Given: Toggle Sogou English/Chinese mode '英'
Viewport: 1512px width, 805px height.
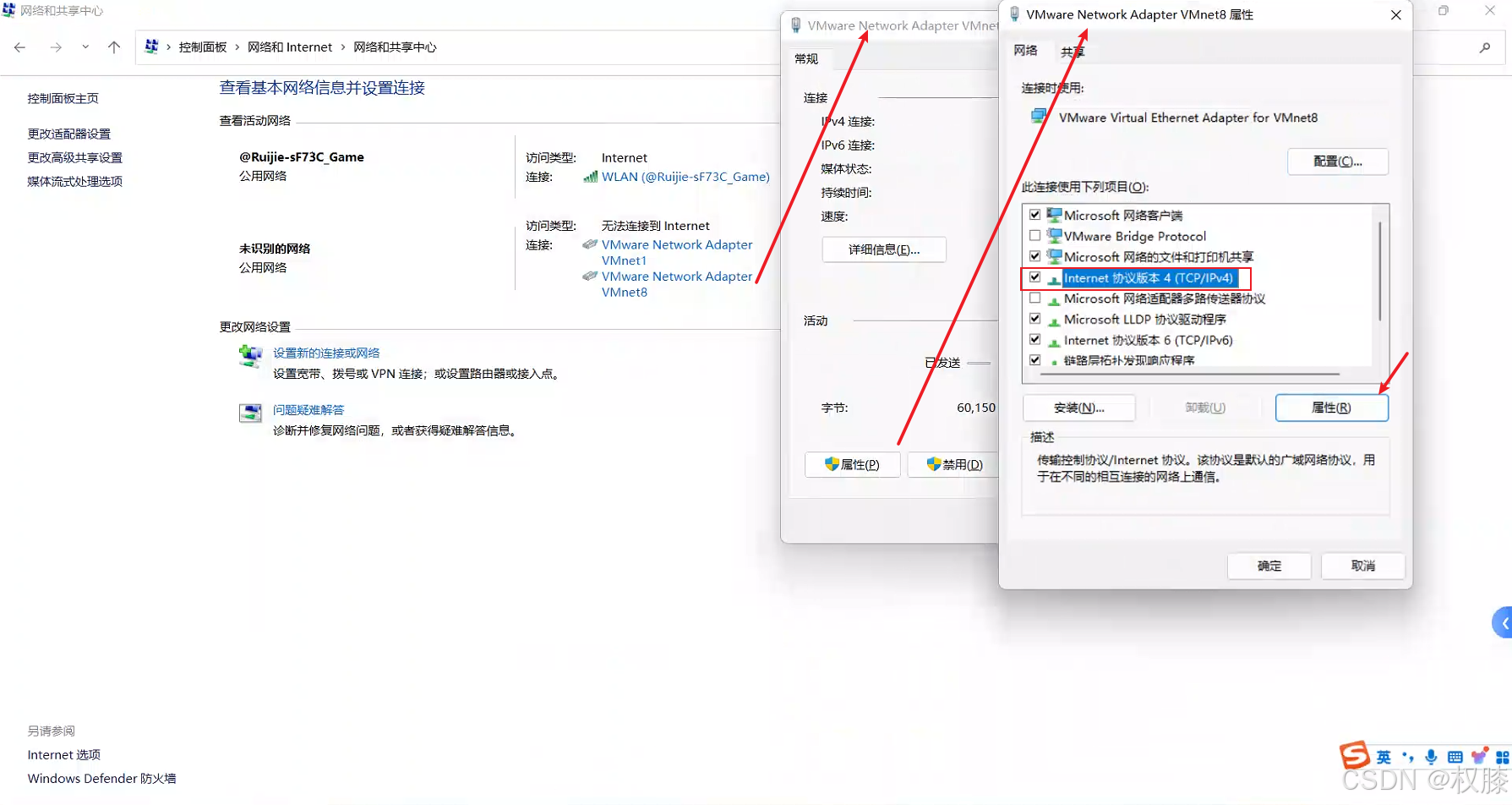Looking at the screenshot, I should pyautogui.click(x=1384, y=757).
